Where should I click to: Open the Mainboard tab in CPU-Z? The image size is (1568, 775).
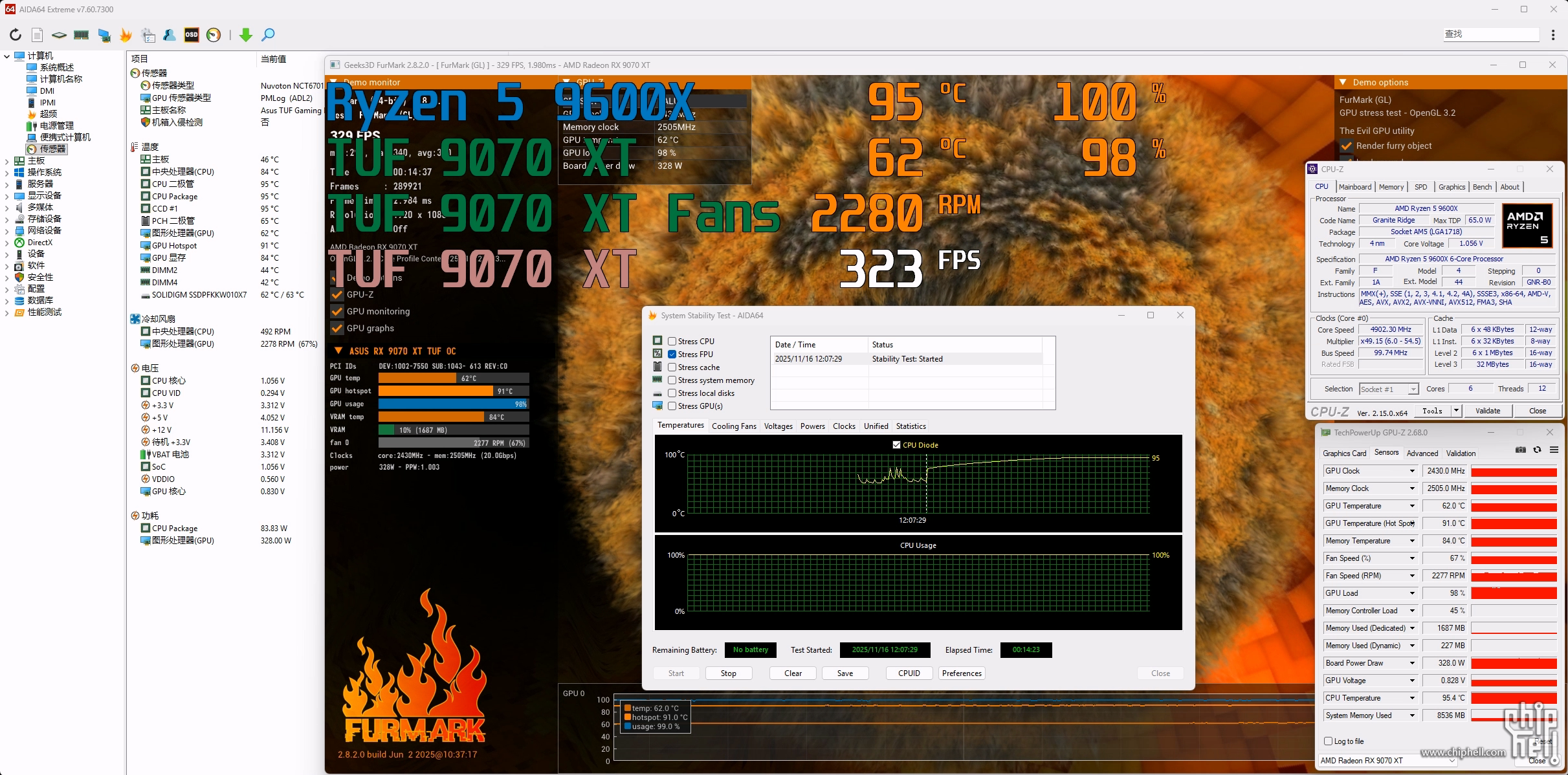click(x=1355, y=187)
